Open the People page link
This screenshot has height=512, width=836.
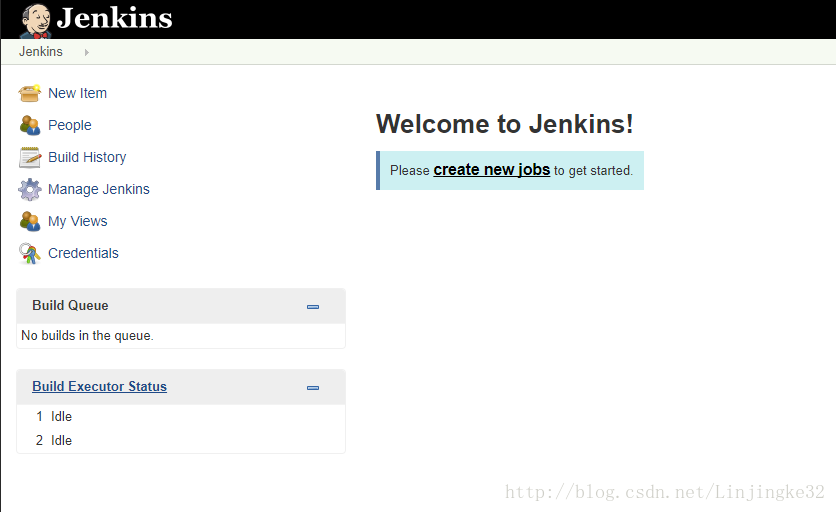click(x=70, y=125)
